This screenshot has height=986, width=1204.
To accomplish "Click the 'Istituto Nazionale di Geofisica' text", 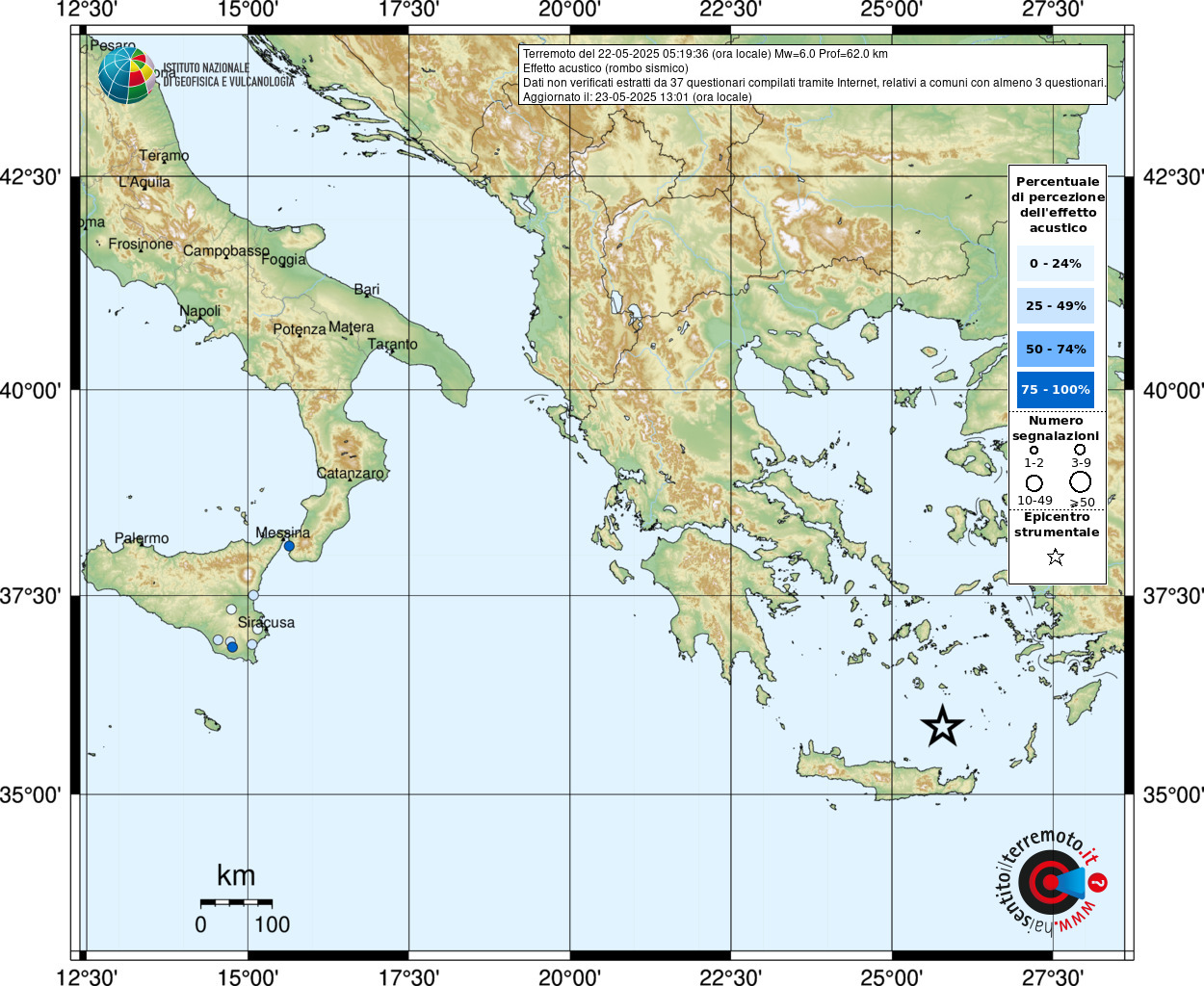I will pos(229,75).
